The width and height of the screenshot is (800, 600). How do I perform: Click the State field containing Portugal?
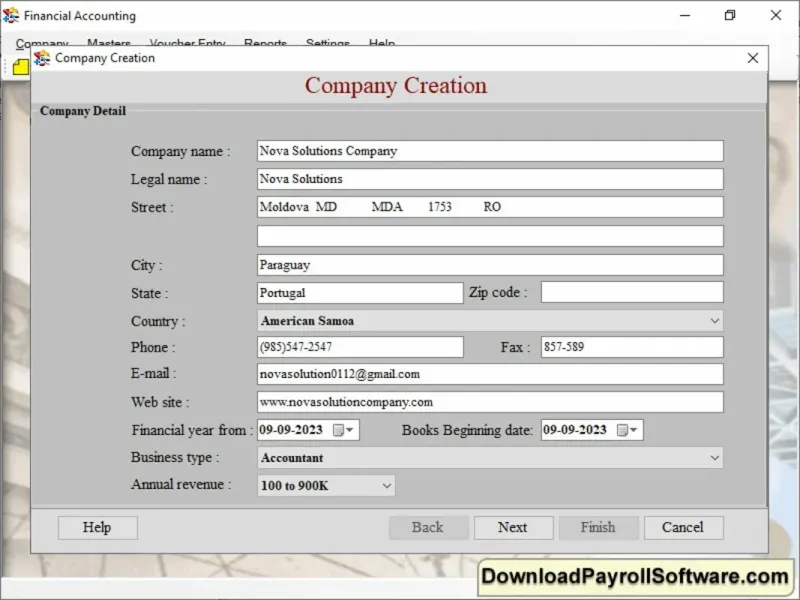click(360, 293)
